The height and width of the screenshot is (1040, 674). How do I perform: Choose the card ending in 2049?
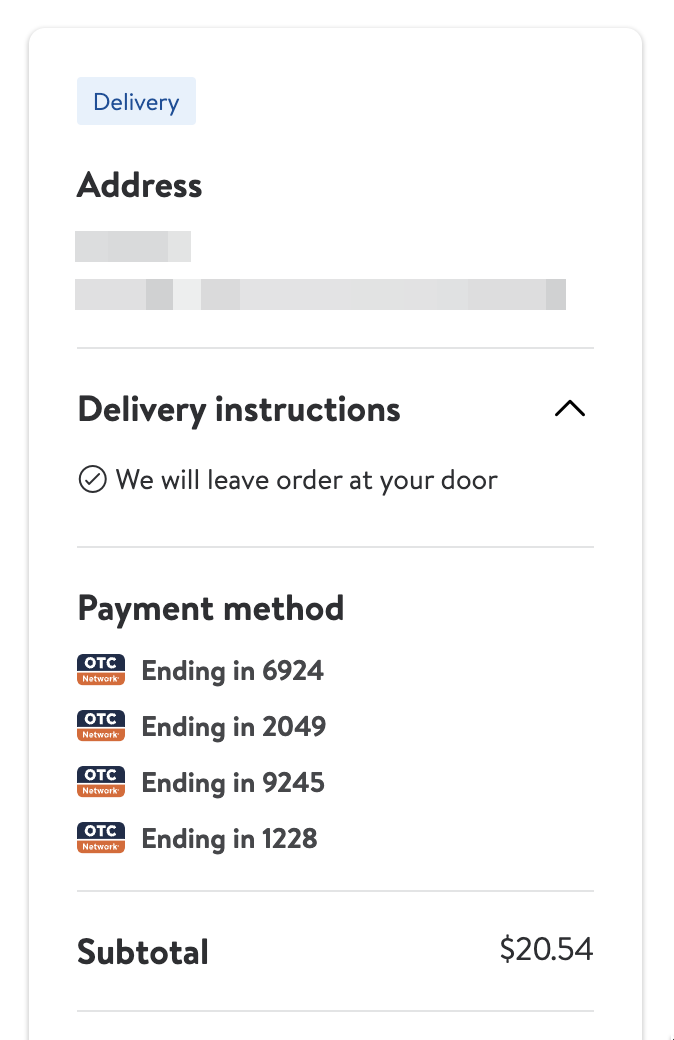click(x=234, y=726)
